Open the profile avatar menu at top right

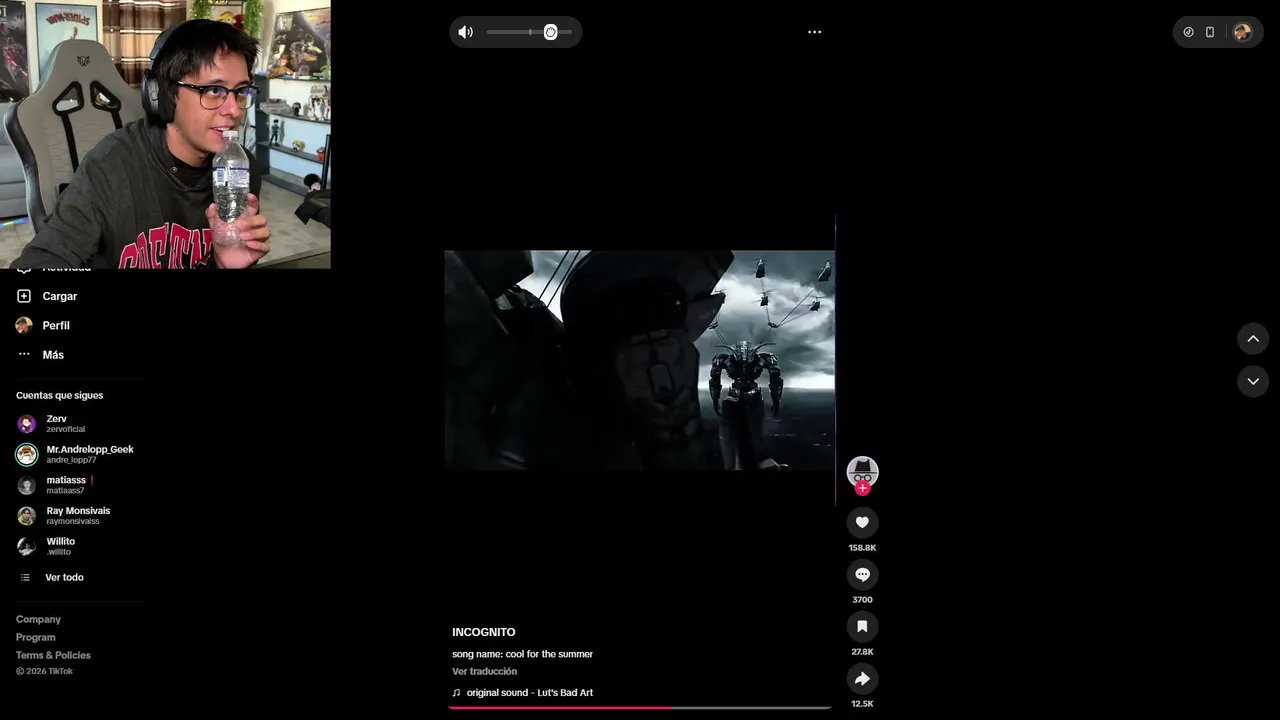(1242, 32)
